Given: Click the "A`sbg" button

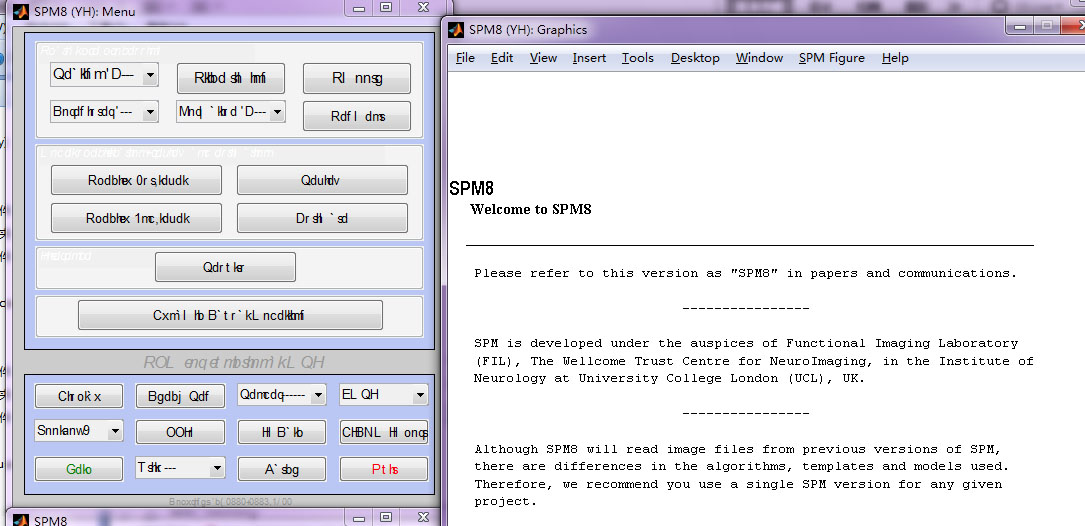Looking at the screenshot, I should tap(282, 469).
